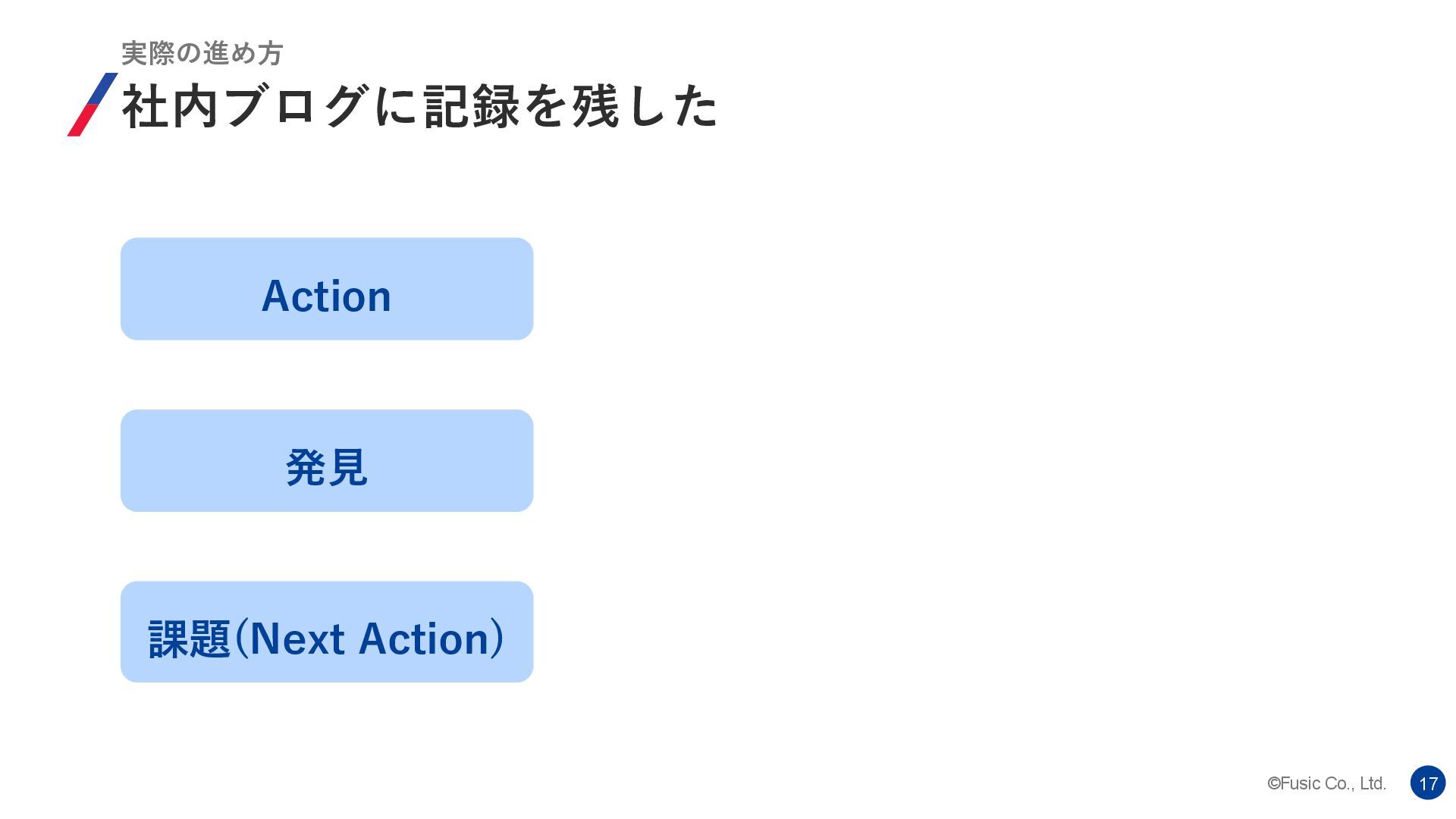The image size is (1456, 819).
Task: Click the word 記録 in the title
Action: coord(471,106)
